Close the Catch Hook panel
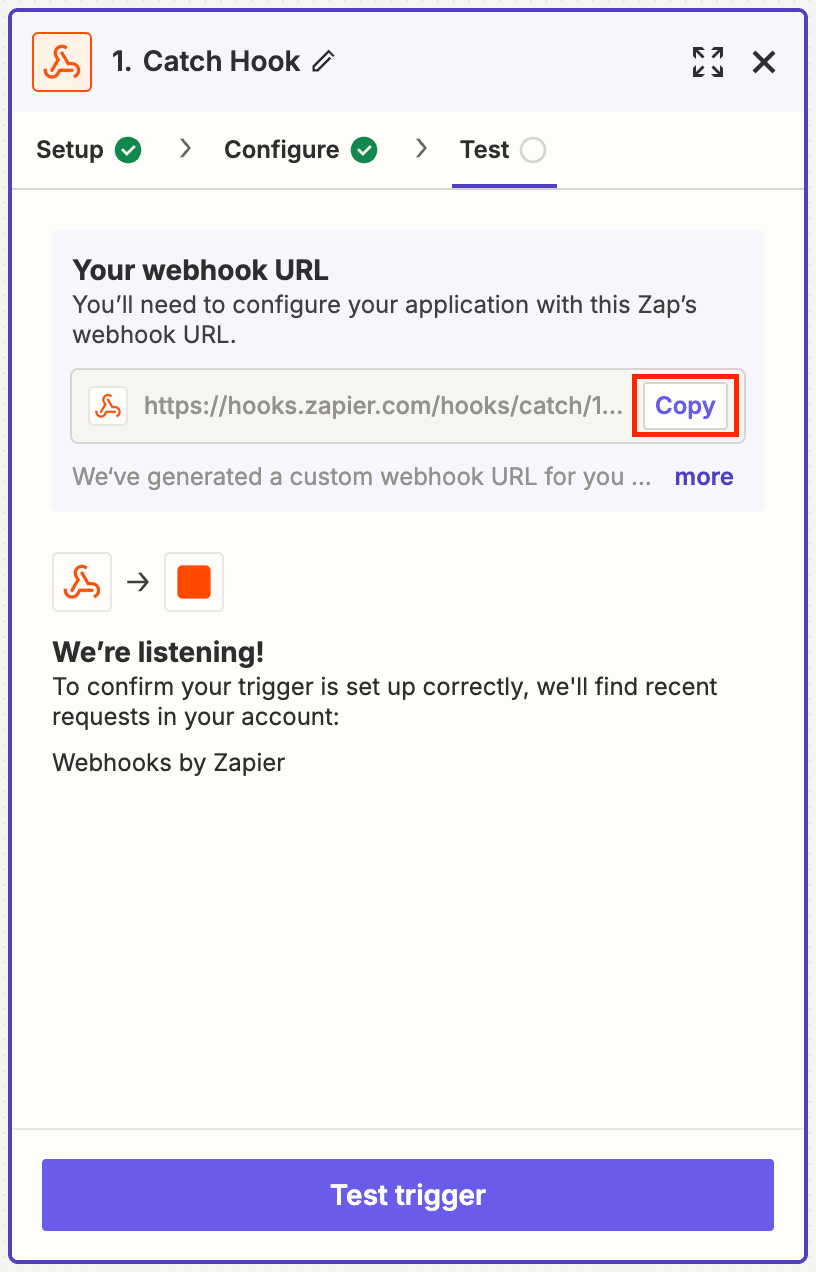The width and height of the screenshot is (816, 1272). point(764,62)
